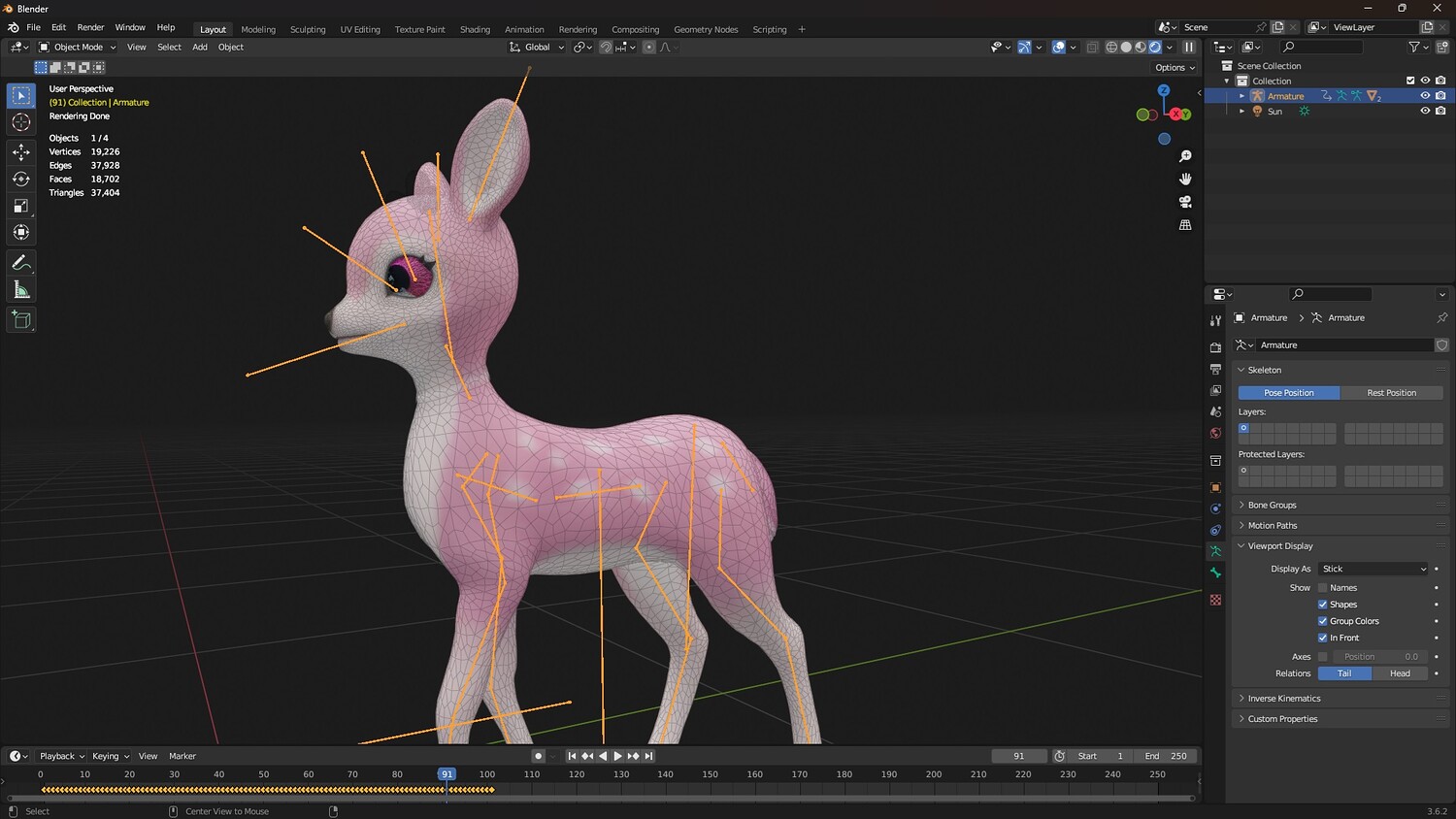Activate the Cursor tool
The width and height of the screenshot is (1456, 819).
point(21,122)
